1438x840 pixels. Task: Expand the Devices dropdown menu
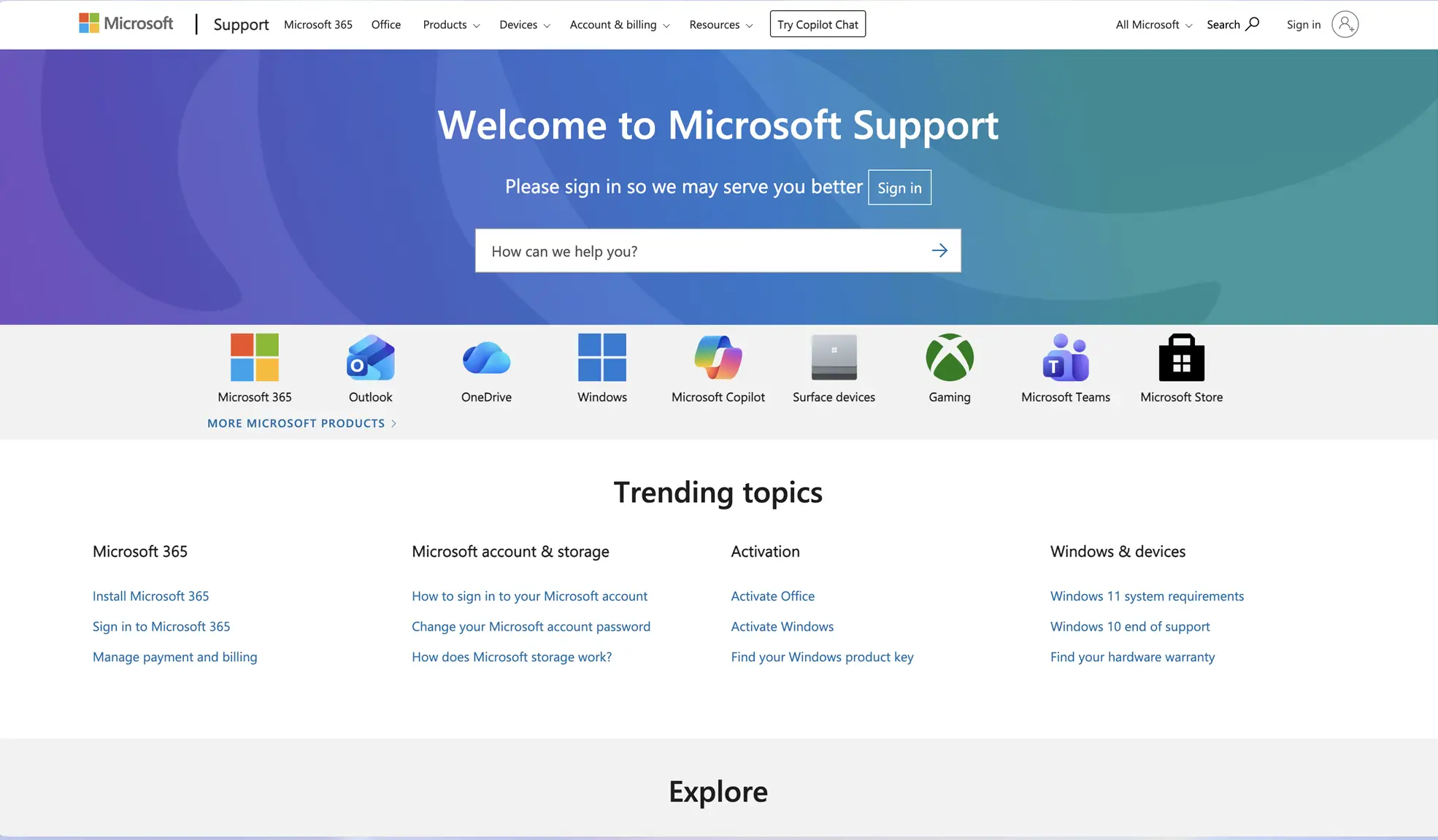tap(524, 25)
